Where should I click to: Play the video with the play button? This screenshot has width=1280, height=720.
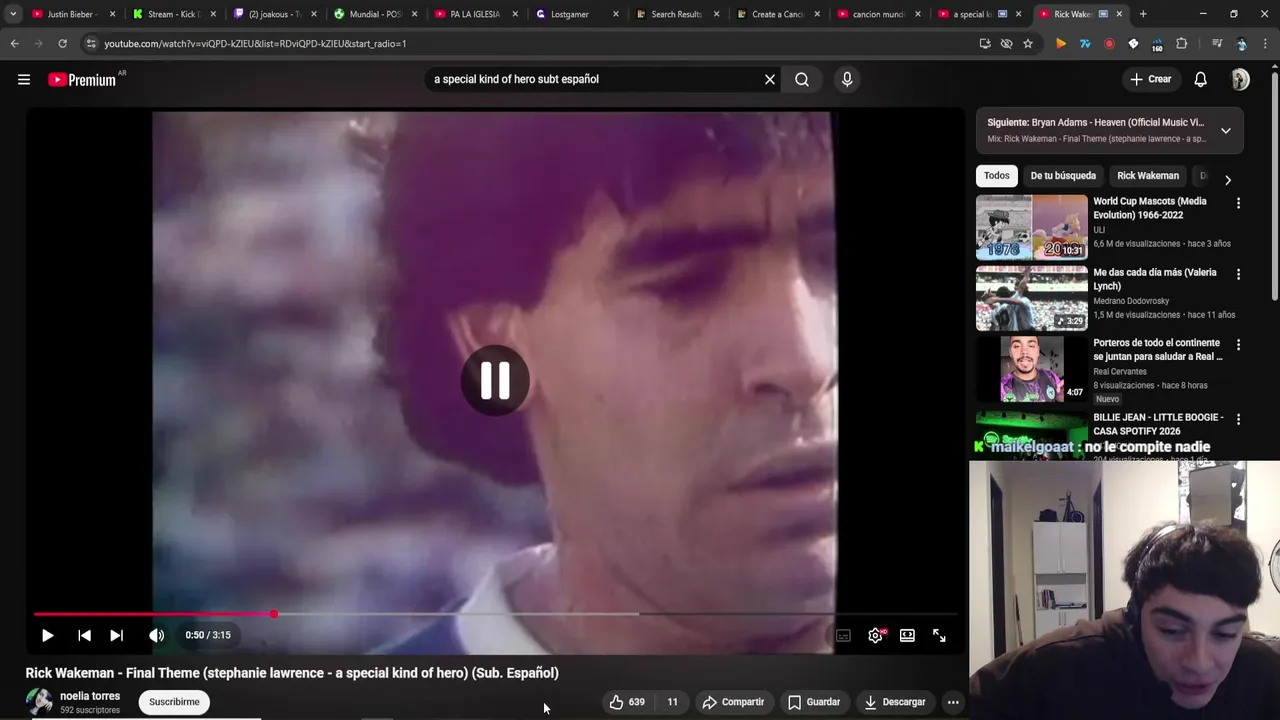tap(47, 635)
